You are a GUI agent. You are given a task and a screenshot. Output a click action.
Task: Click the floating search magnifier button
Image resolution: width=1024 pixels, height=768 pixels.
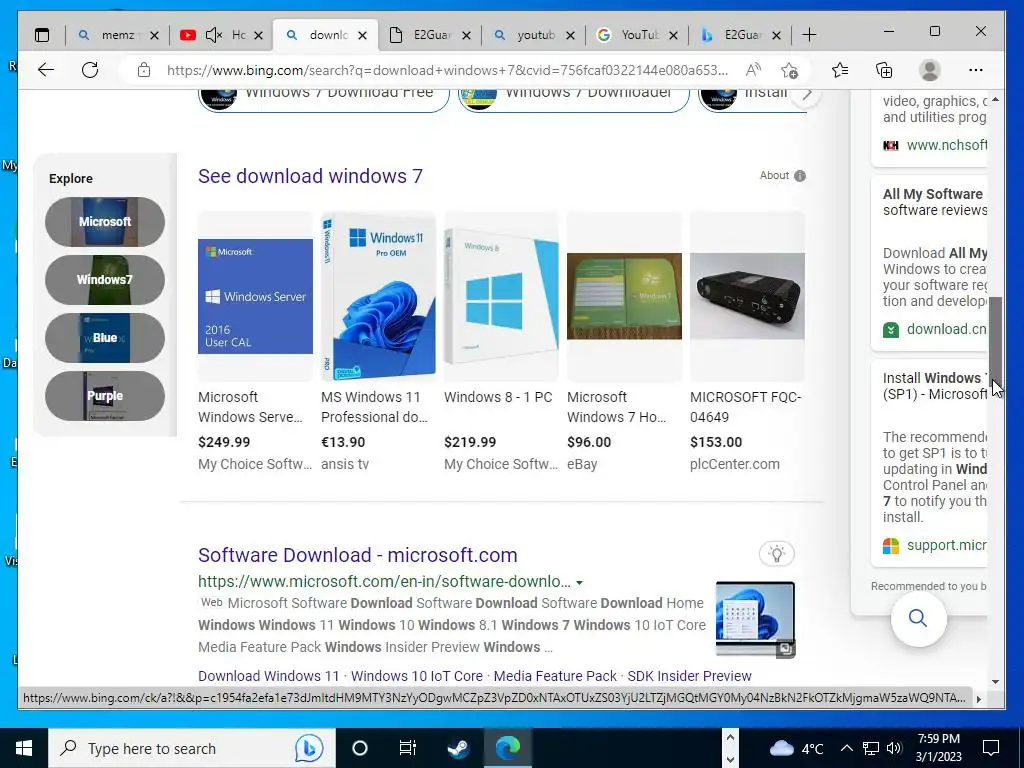pyautogui.click(x=918, y=618)
